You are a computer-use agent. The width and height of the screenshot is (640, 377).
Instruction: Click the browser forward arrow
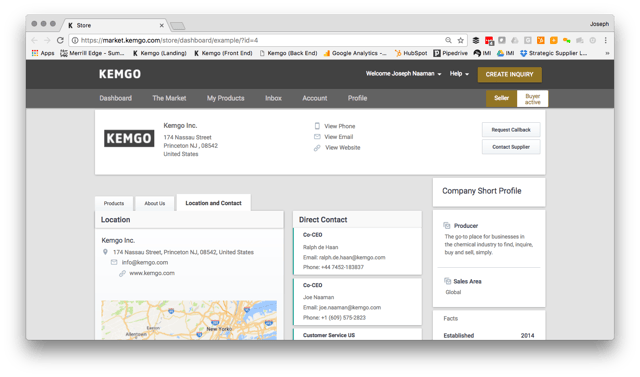tap(47, 40)
